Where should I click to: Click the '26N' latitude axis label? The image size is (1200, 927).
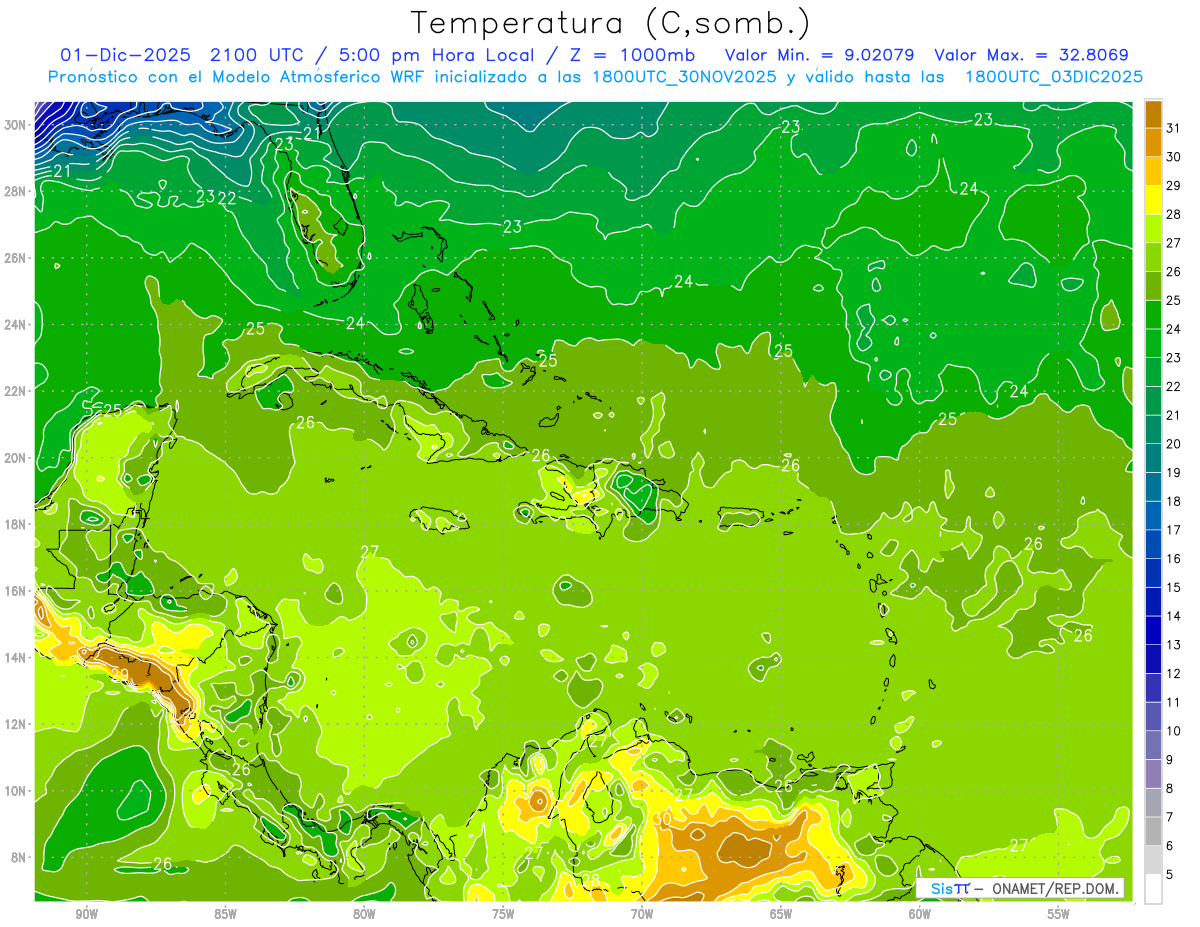(x=17, y=258)
